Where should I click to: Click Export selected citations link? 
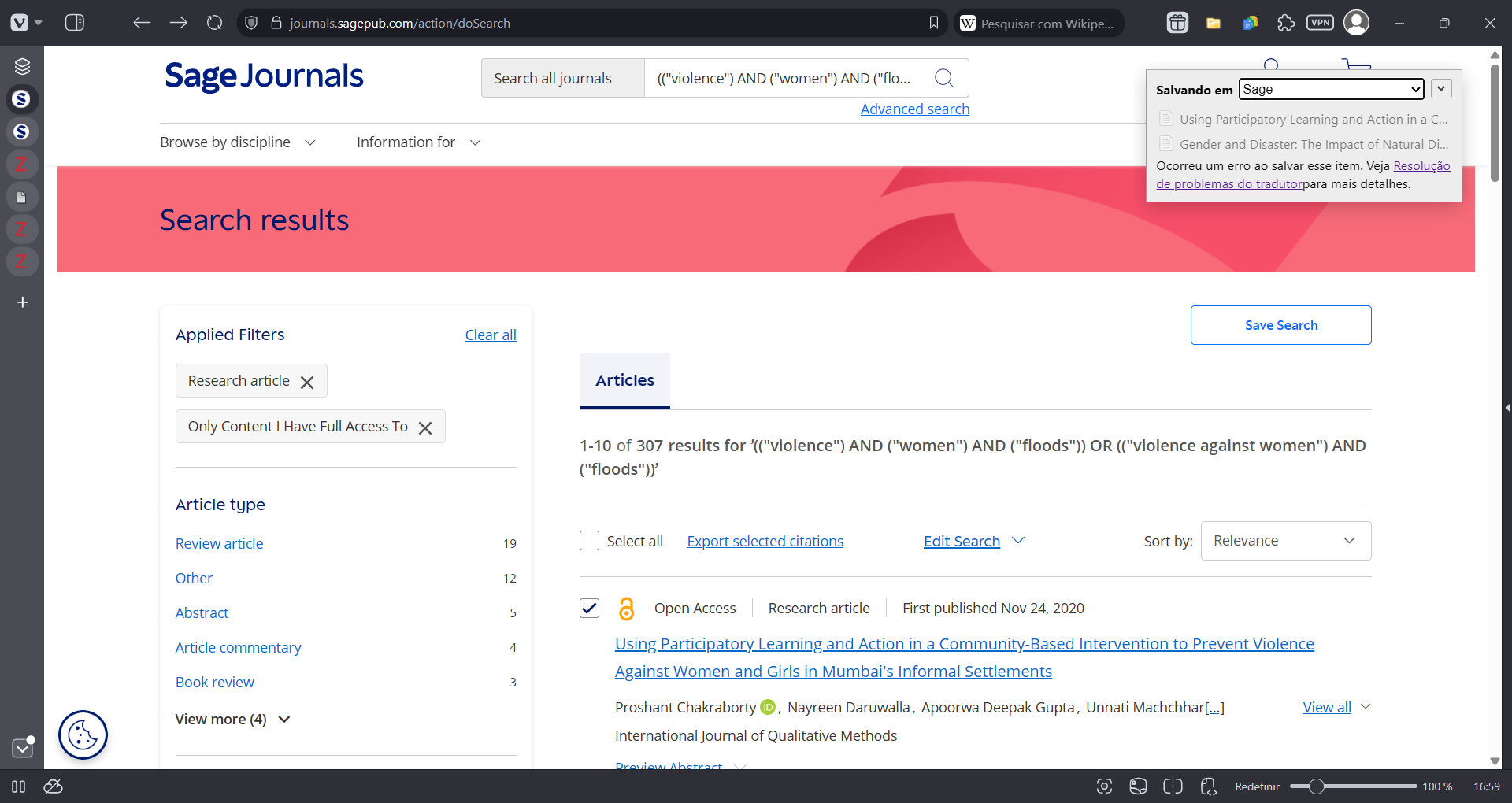765,541
